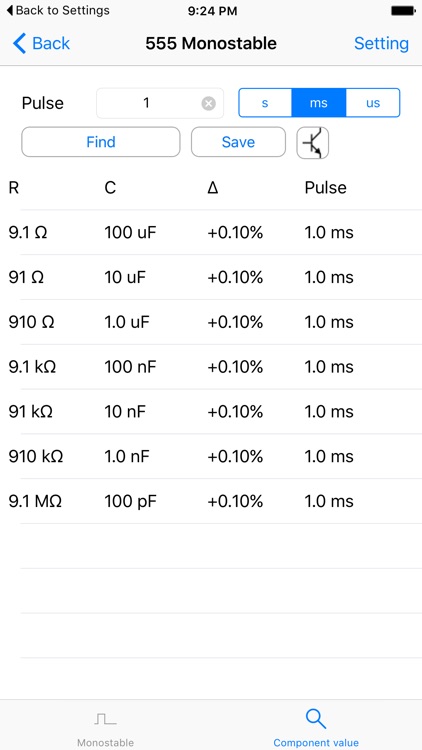Tap the battery indicator in status bar
422x750 pixels.
(x=403, y=11)
